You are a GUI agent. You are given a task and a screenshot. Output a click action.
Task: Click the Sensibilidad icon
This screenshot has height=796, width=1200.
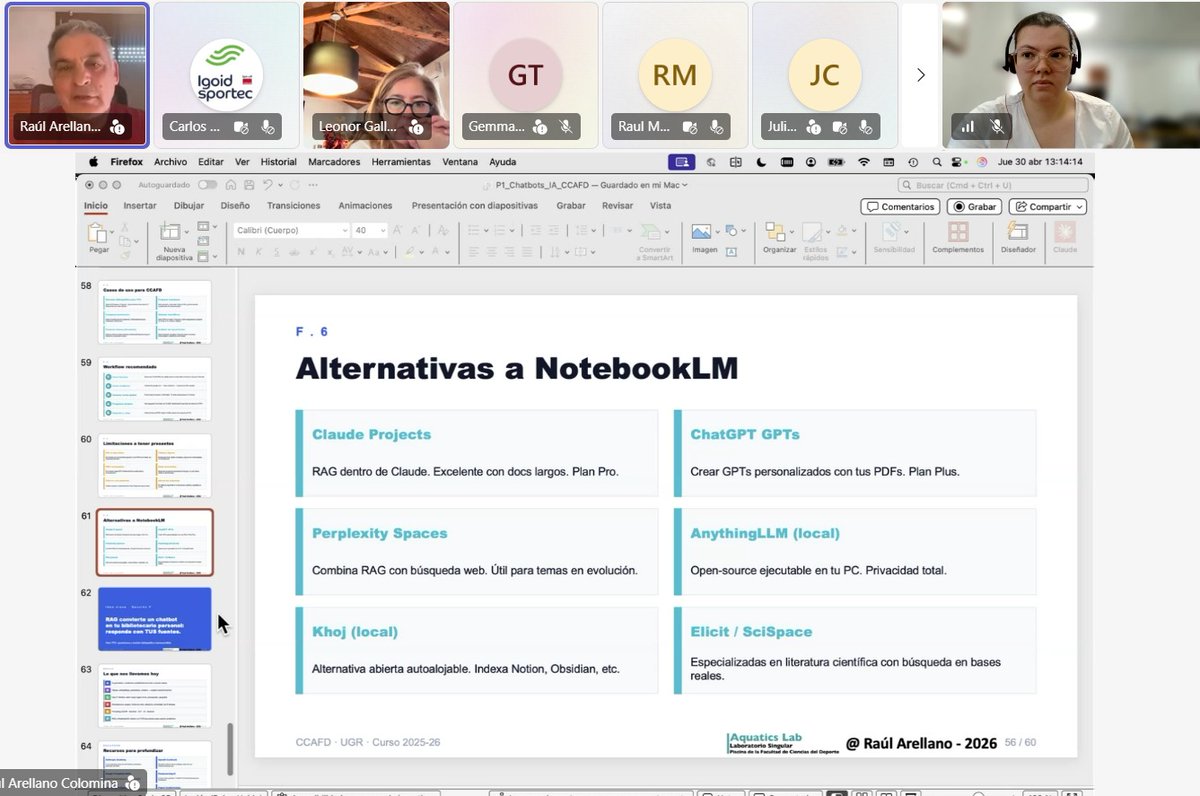click(x=892, y=231)
